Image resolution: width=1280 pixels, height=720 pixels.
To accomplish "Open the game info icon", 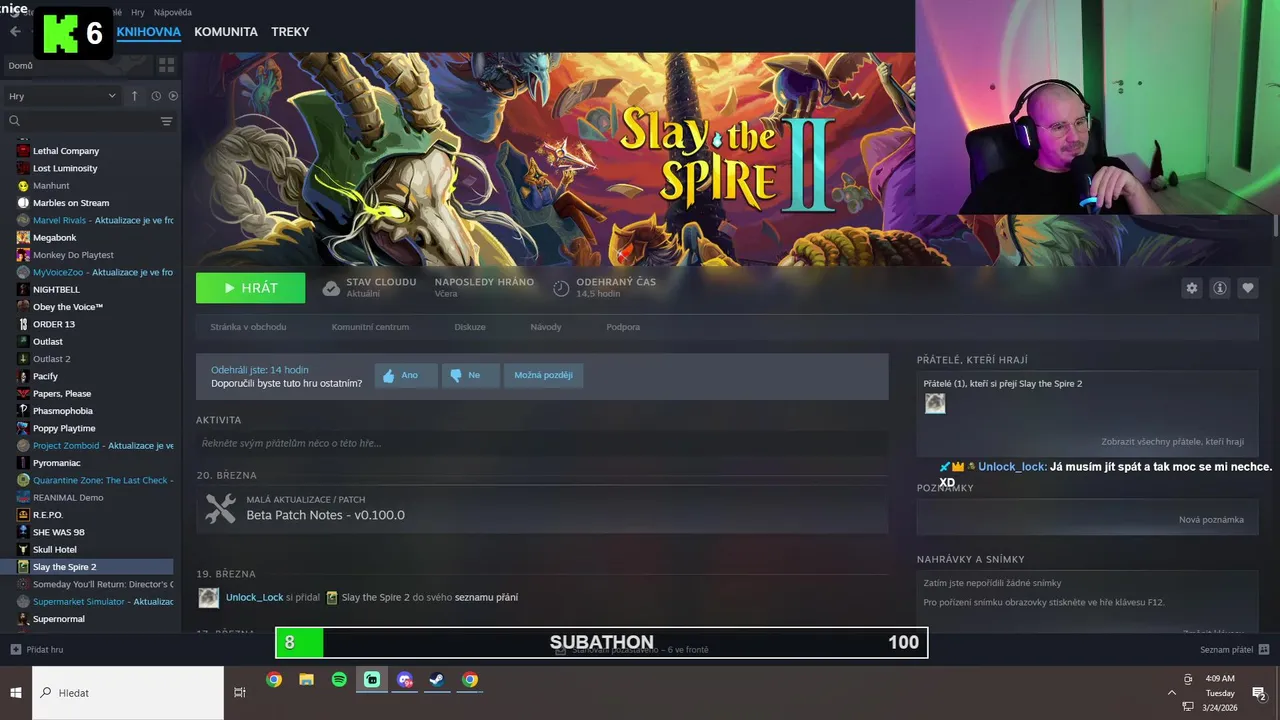I will click(1220, 288).
